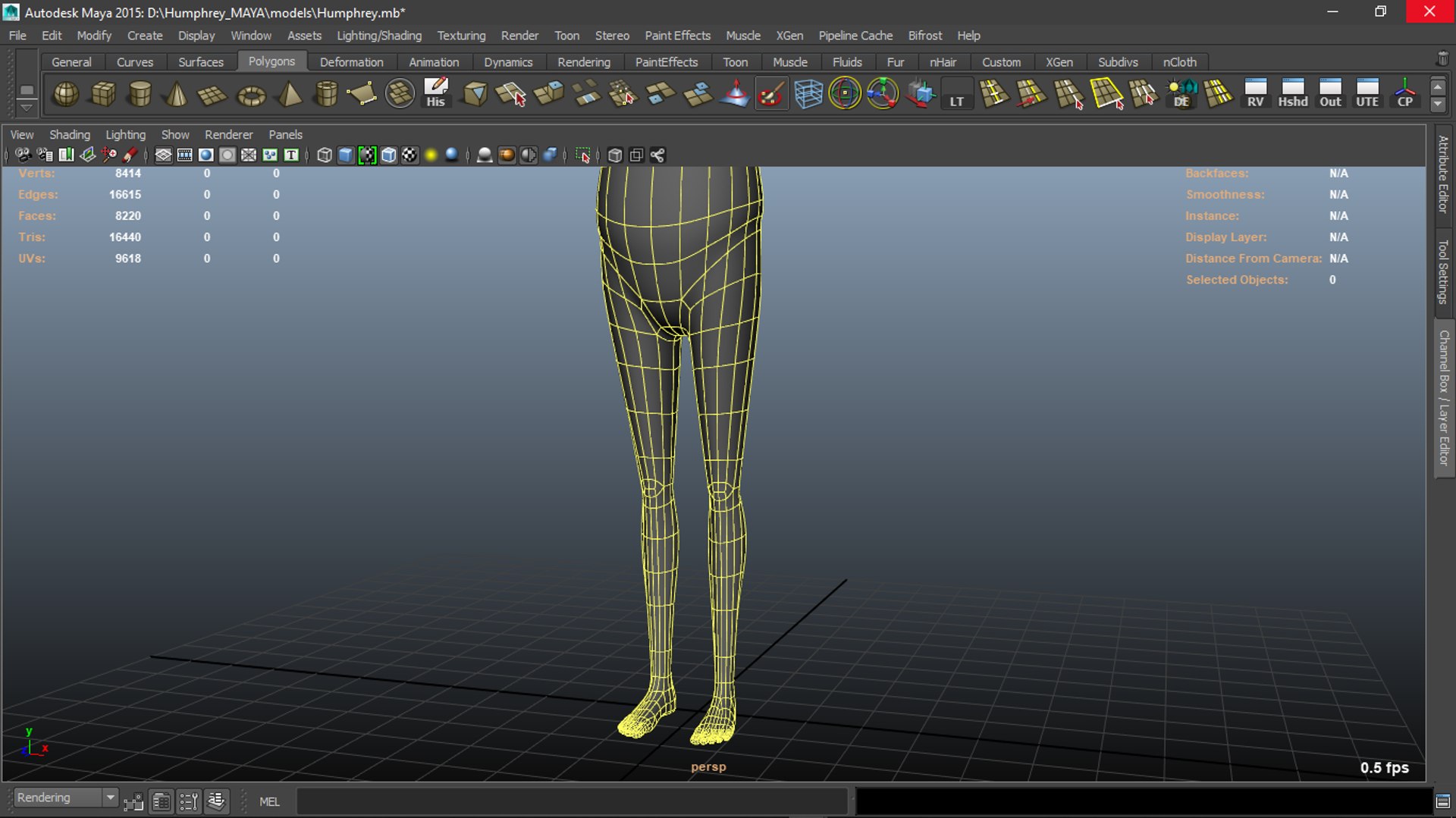Toggle wireframe on shaded icon
1456x818 pixels.
[388, 155]
